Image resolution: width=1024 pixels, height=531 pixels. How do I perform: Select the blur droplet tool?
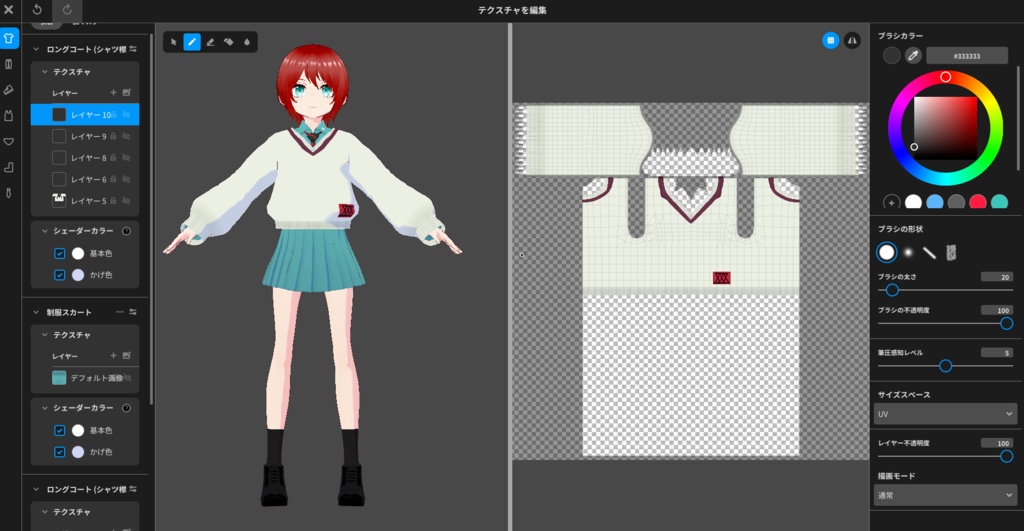click(x=247, y=42)
